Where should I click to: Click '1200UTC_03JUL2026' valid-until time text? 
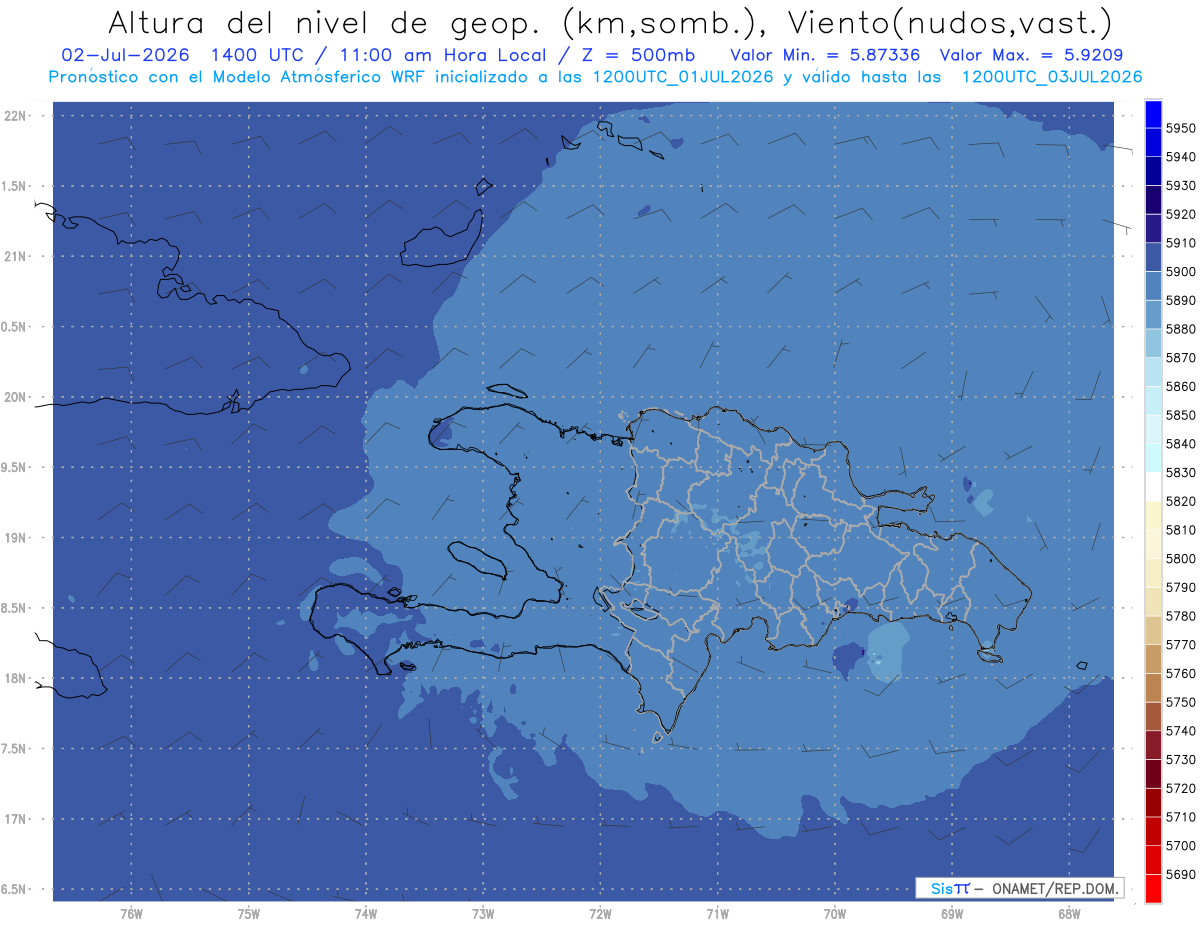(1052, 77)
